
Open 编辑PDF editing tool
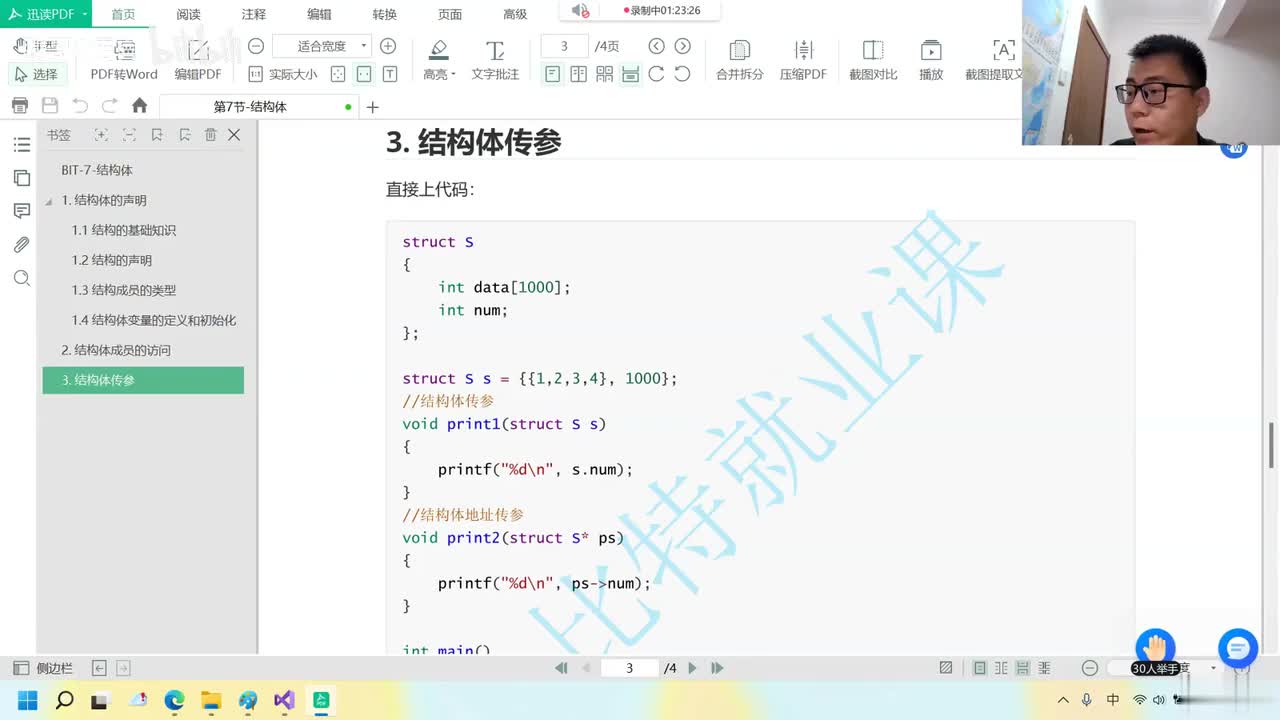click(x=198, y=61)
